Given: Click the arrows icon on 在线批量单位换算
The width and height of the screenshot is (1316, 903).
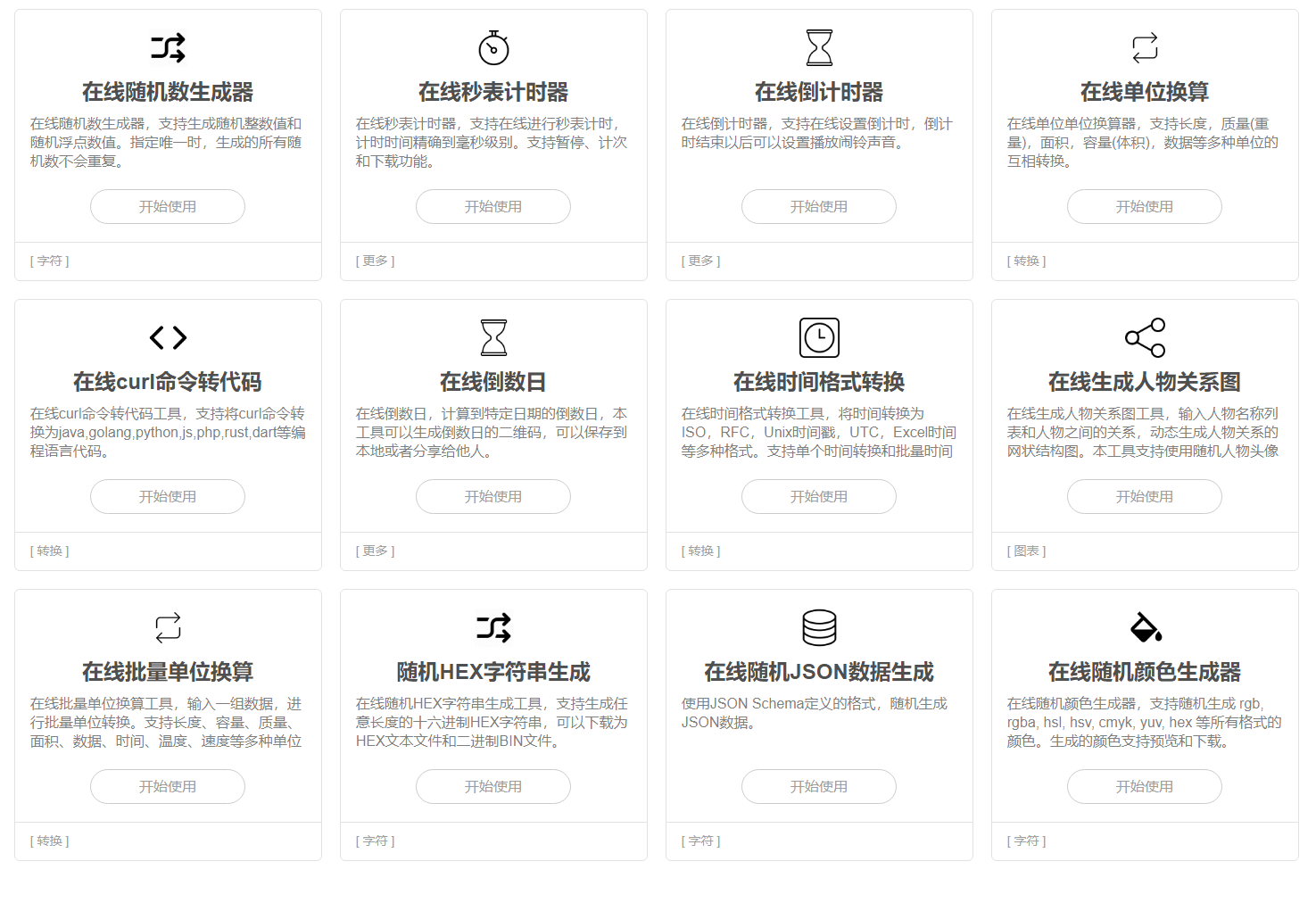Looking at the screenshot, I should (x=168, y=627).
